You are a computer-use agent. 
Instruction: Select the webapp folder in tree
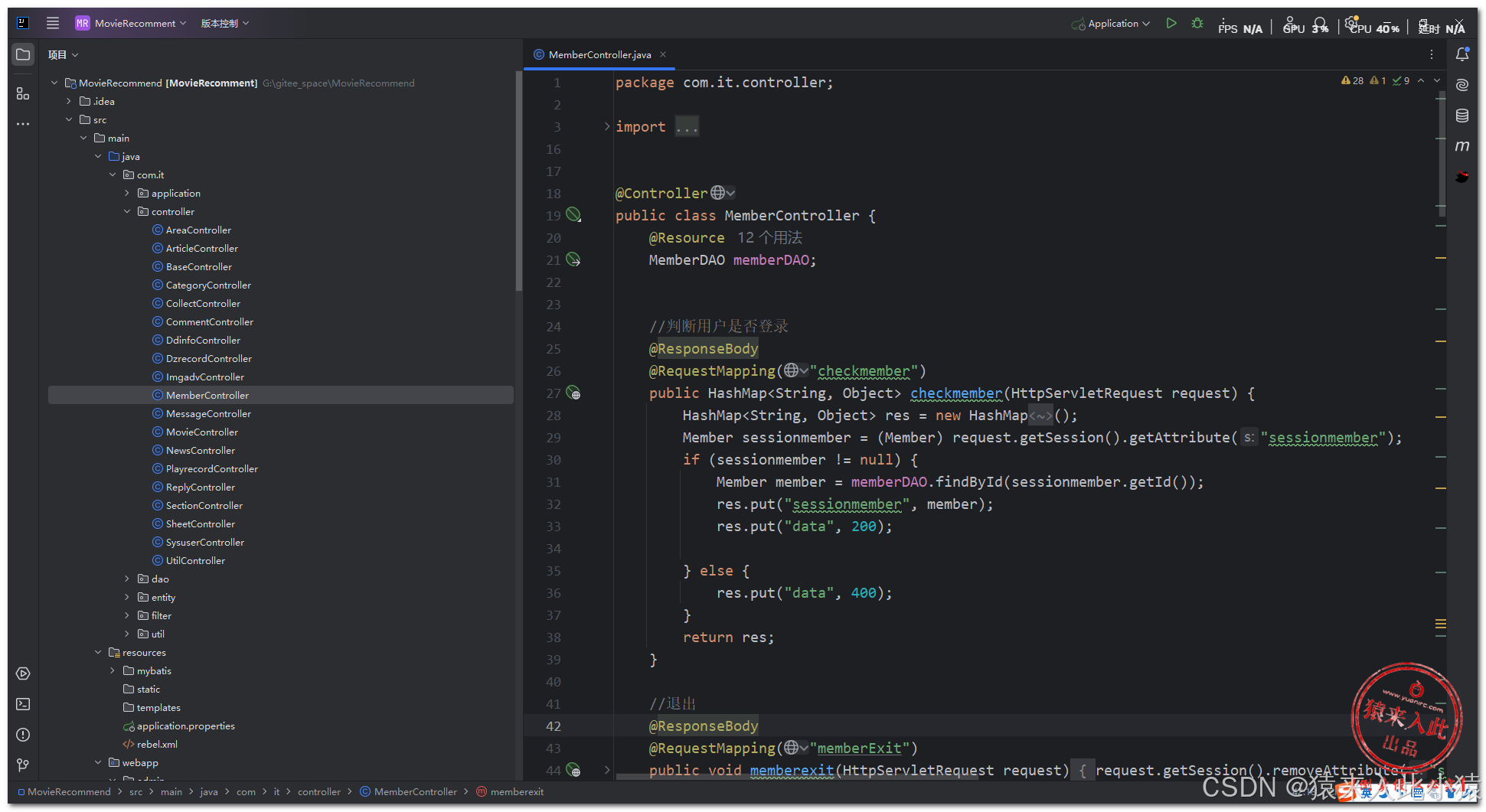tap(140, 762)
